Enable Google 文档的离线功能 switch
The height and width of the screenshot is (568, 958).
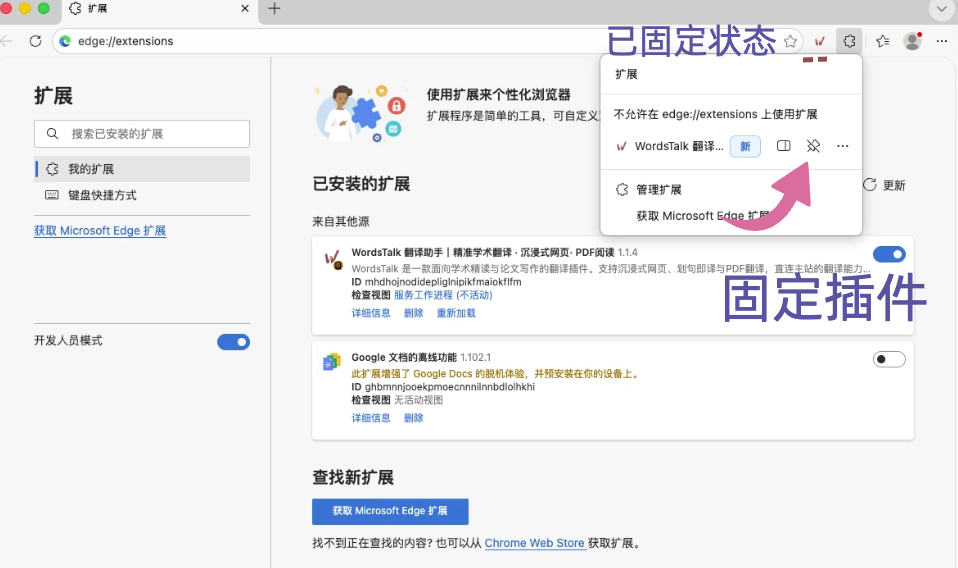click(x=889, y=359)
